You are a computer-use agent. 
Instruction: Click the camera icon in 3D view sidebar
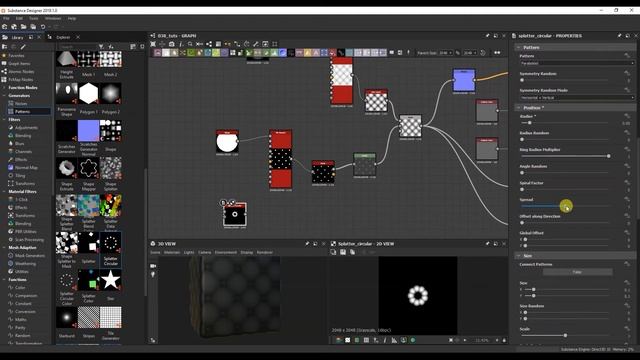tap(153, 266)
